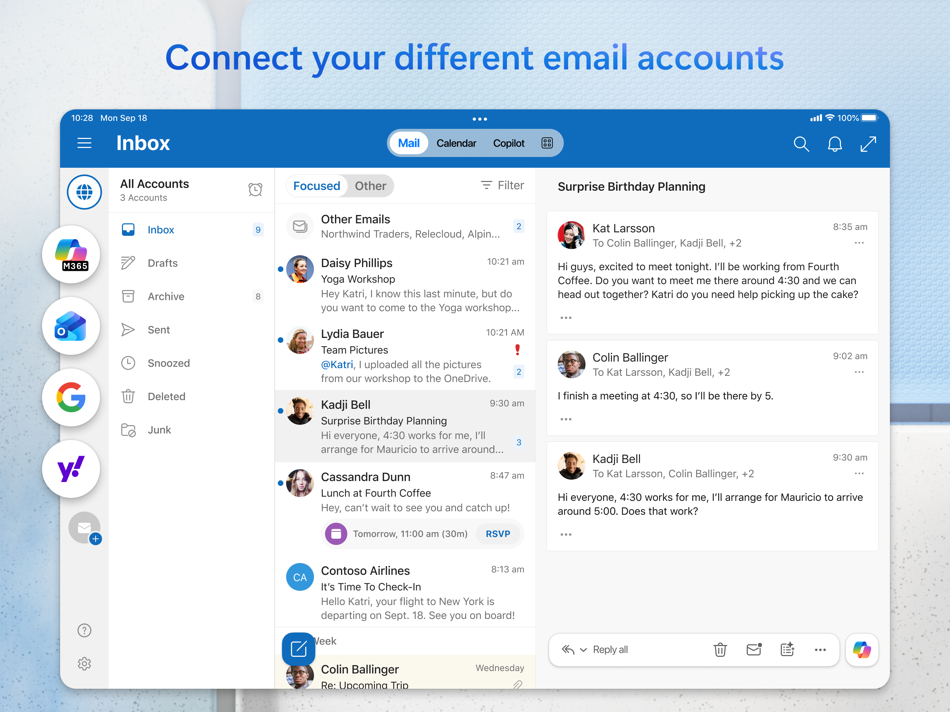
Task: Open the Gmail account icon in the dock
Action: [x=70, y=397]
